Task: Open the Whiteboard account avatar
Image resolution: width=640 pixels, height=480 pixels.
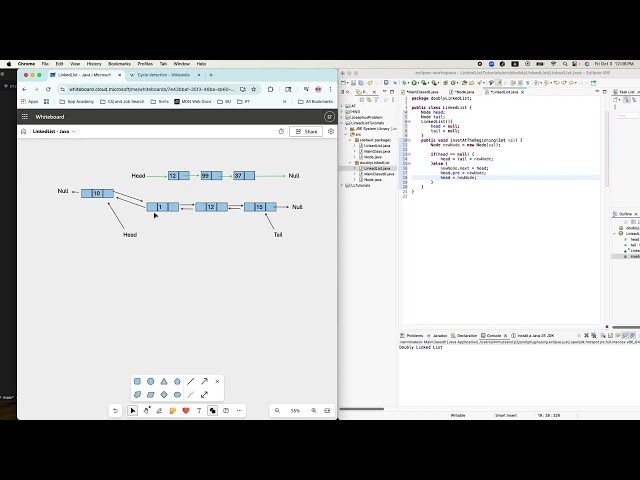Action: pyautogui.click(x=329, y=117)
